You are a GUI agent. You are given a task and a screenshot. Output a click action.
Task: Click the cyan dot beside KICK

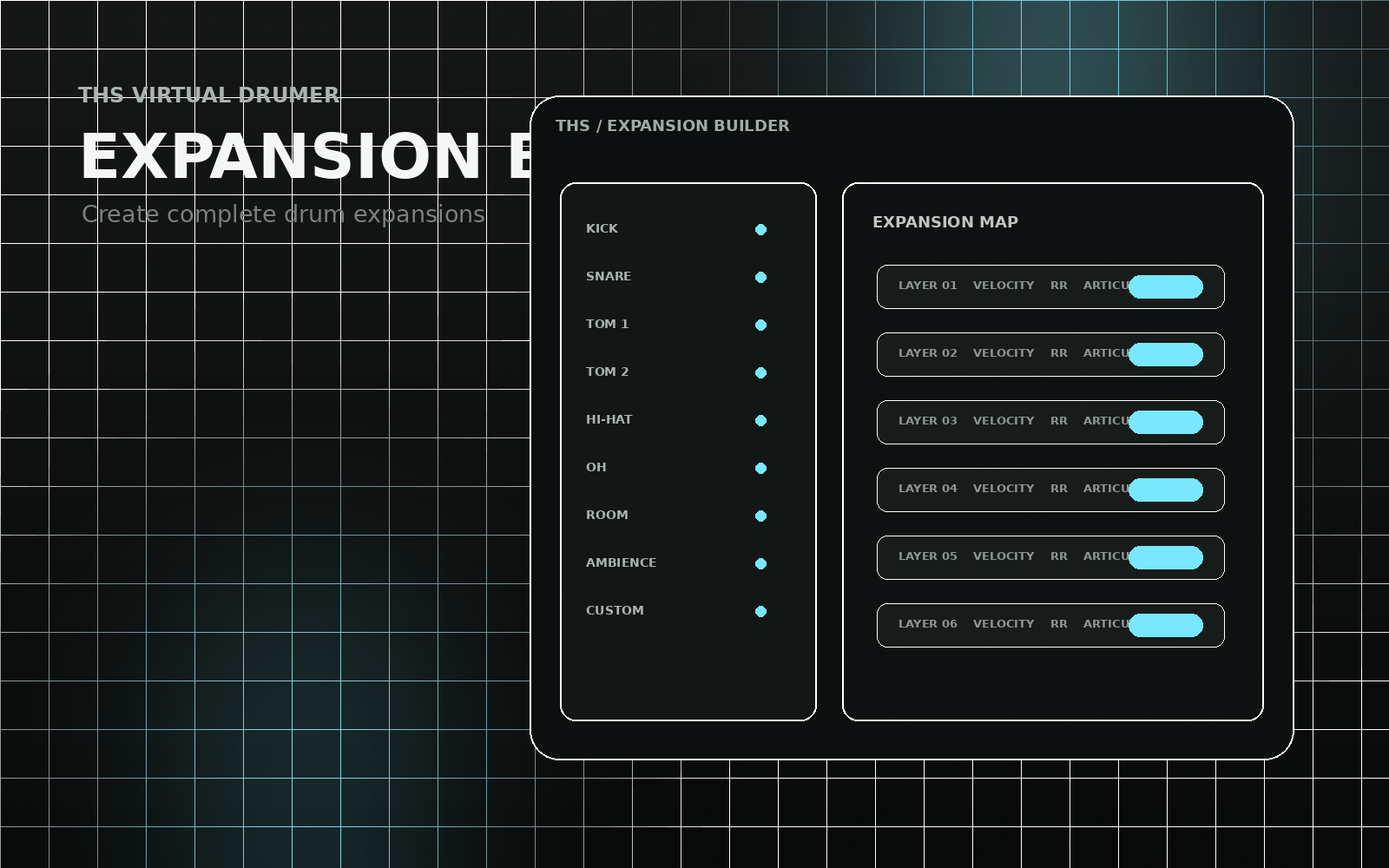[x=760, y=230]
